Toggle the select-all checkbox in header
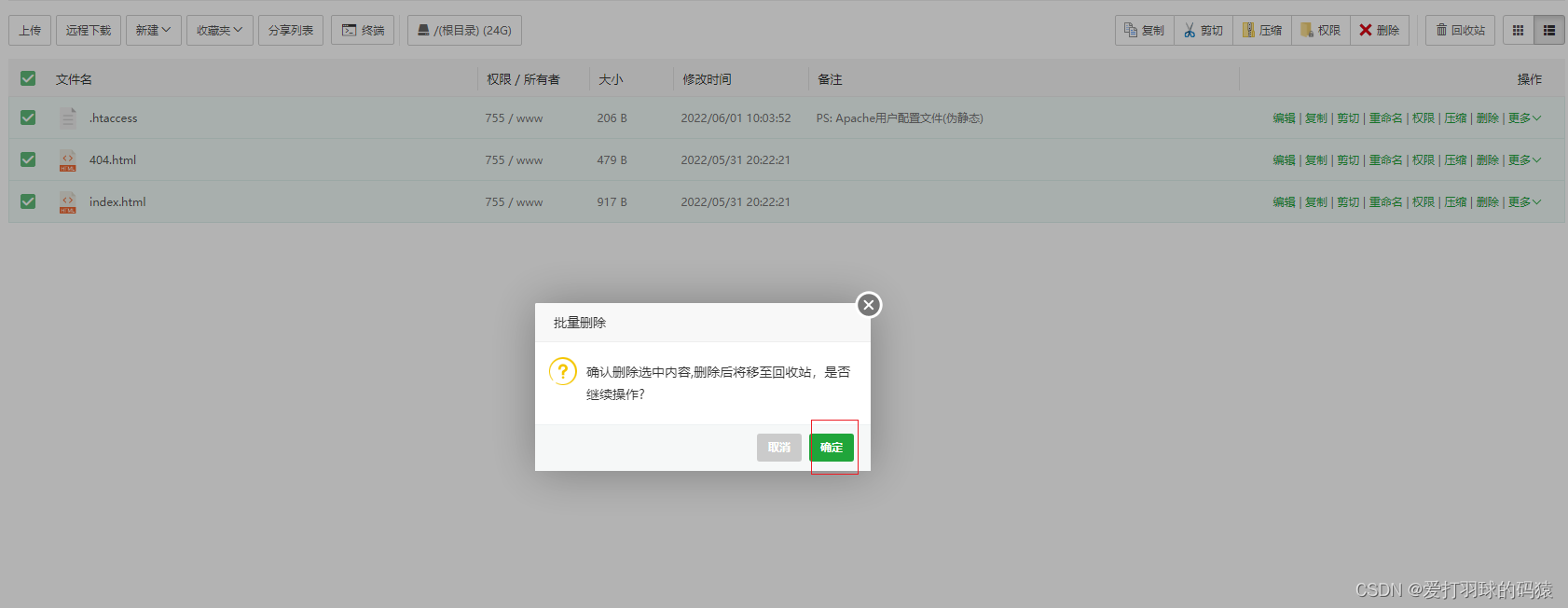Image resolution: width=1568 pixels, height=608 pixels. pyautogui.click(x=28, y=78)
